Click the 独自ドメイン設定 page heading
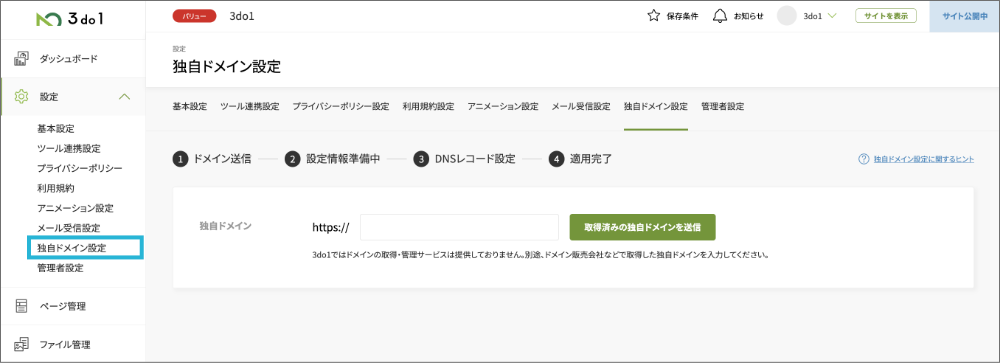1000x363 pixels. click(x=226, y=66)
